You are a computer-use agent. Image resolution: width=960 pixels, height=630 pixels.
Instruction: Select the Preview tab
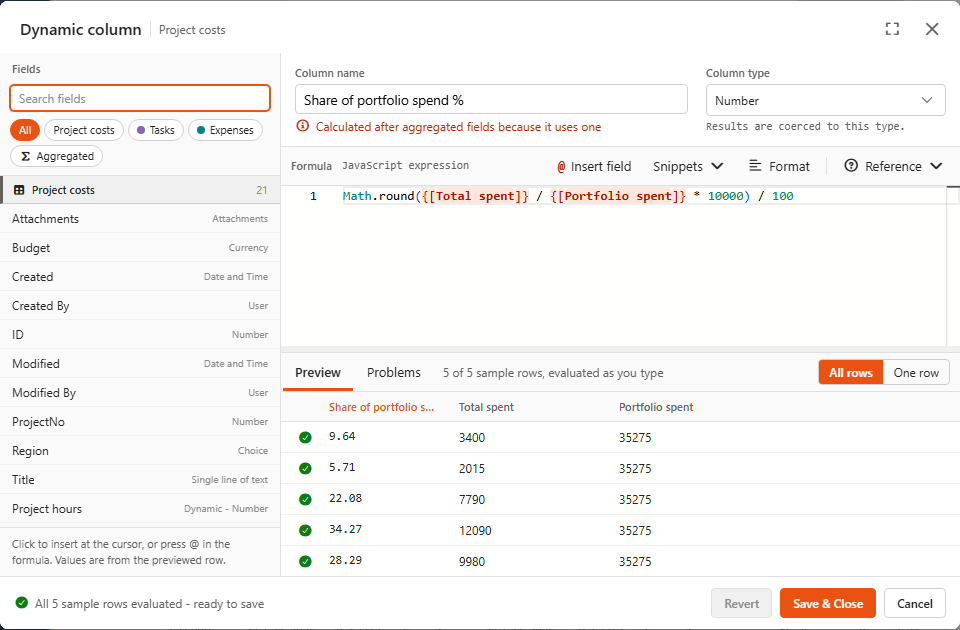pyautogui.click(x=318, y=372)
